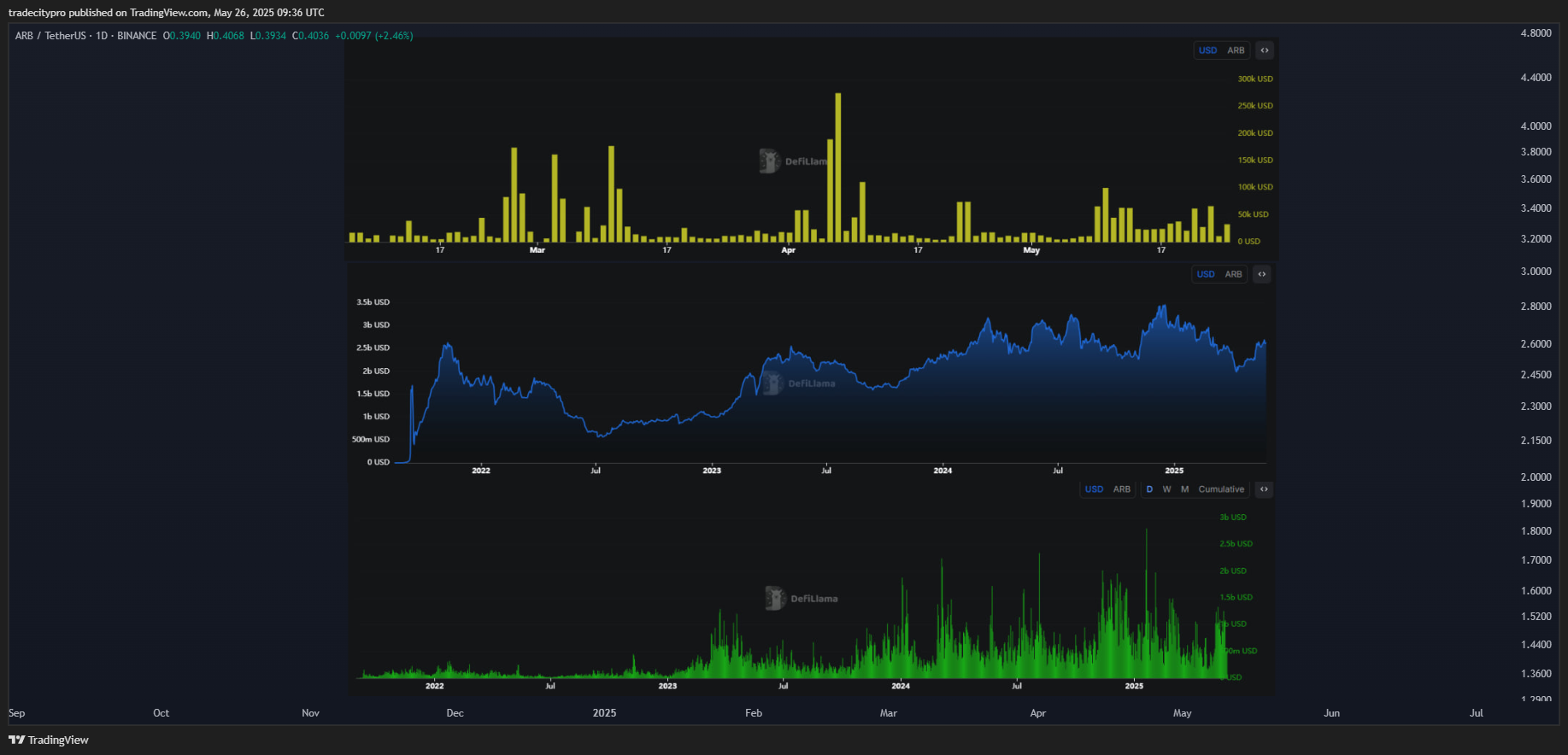Click the Jun label on the time axis
Image resolution: width=1568 pixels, height=755 pixels.
pos(1332,713)
